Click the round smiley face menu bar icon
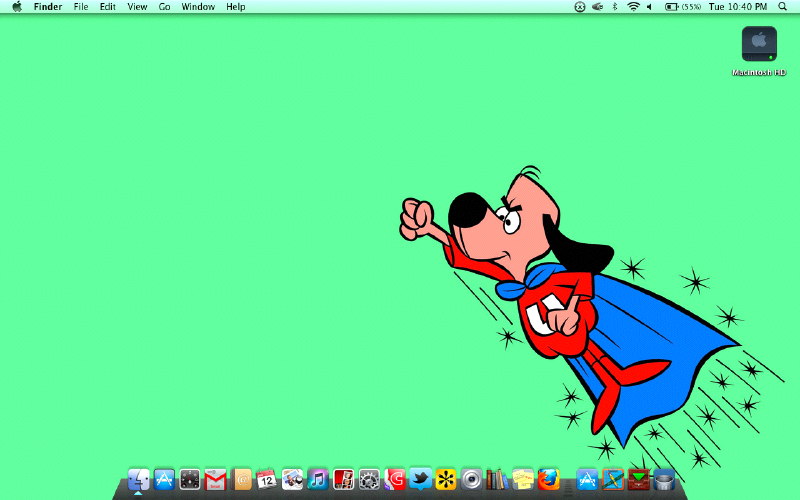The height and width of the screenshot is (500, 800). (580, 7)
